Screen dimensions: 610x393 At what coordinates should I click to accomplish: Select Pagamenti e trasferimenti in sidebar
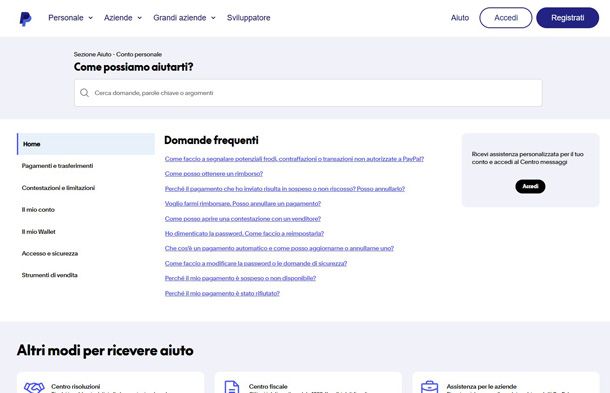57,166
